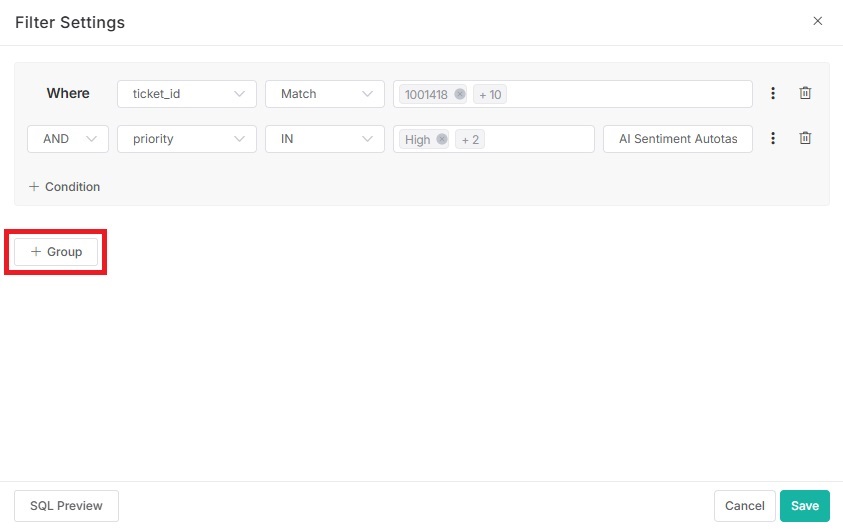Change the AND logical operator dropdown
Screen dimensions: 843x529
click(x=68, y=139)
